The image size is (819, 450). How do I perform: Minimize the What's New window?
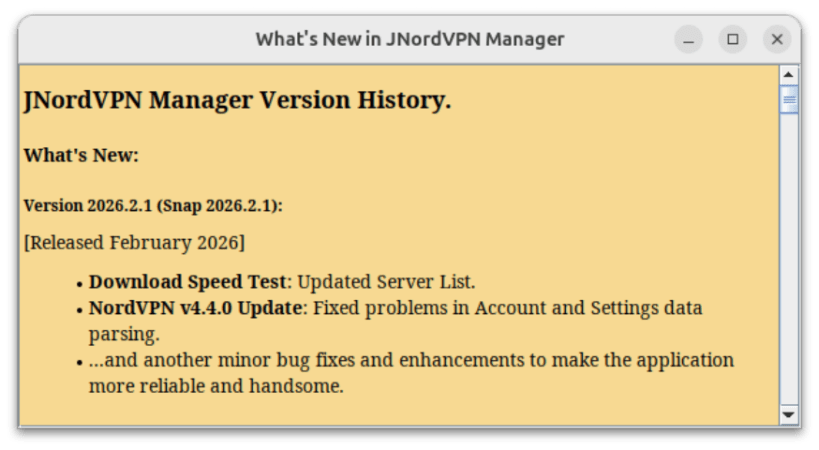pyautogui.click(x=688, y=39)
